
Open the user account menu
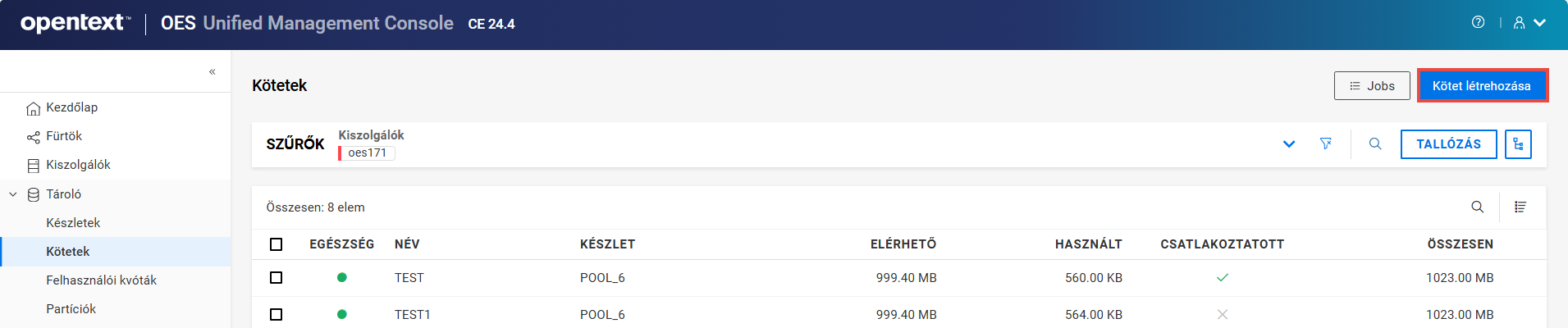pos(1529,23)
